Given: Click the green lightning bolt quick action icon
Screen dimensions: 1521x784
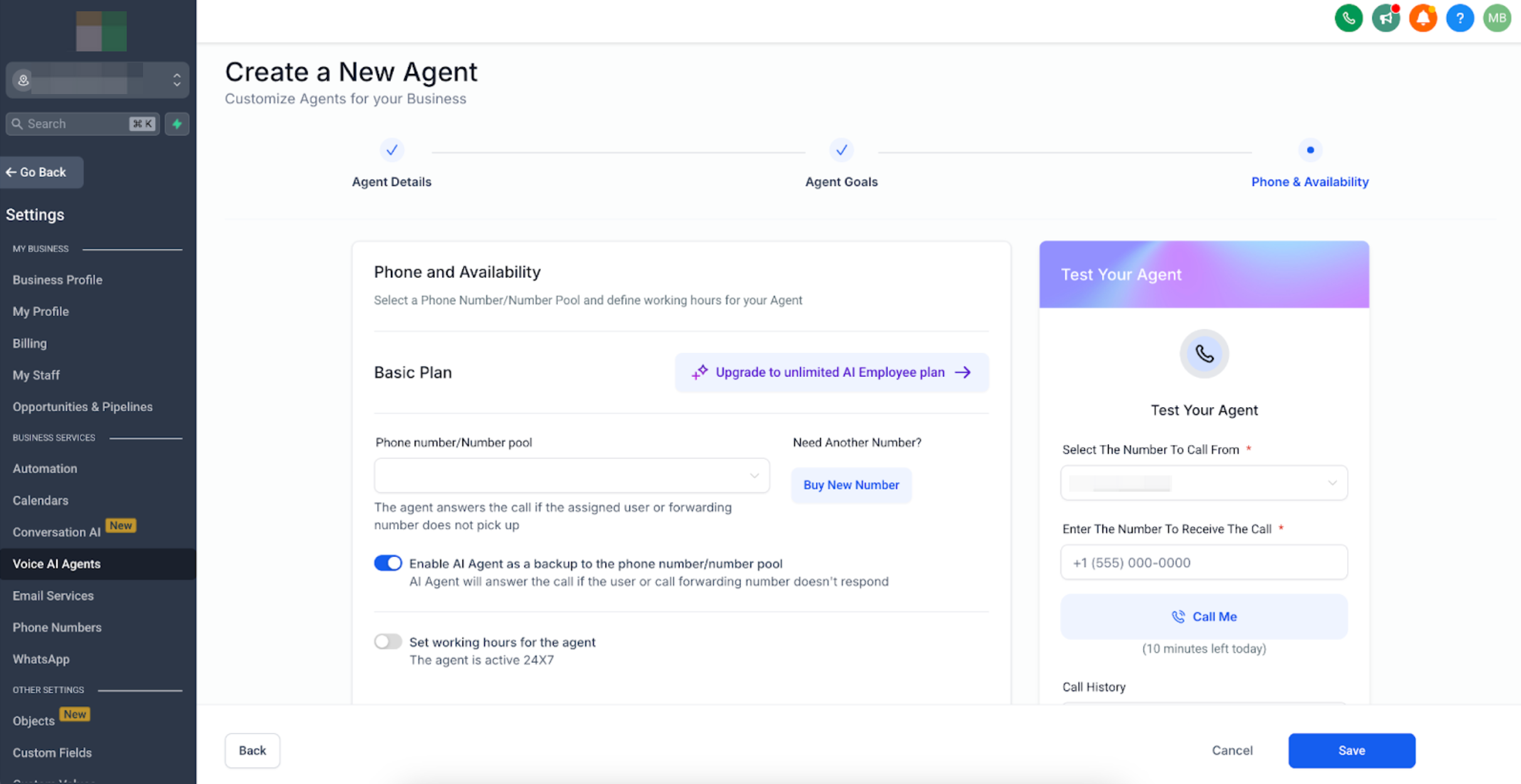Looking at the screenshot, I should (177, 124).
